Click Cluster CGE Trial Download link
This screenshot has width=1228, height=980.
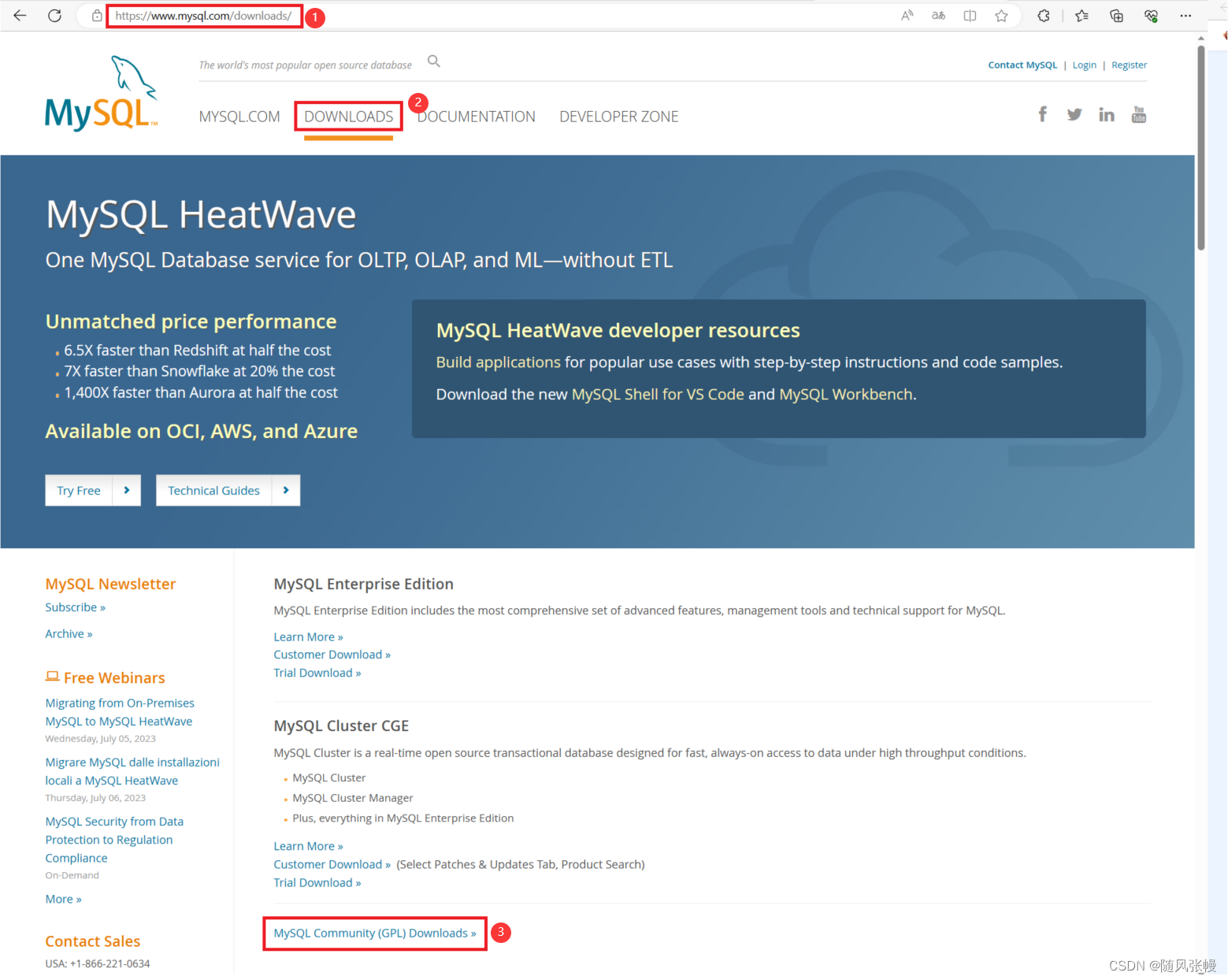click(x=317, y=883)
